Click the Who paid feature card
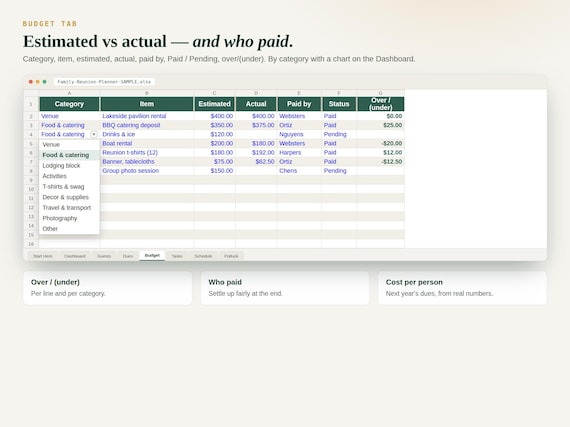 coord(285,288)
